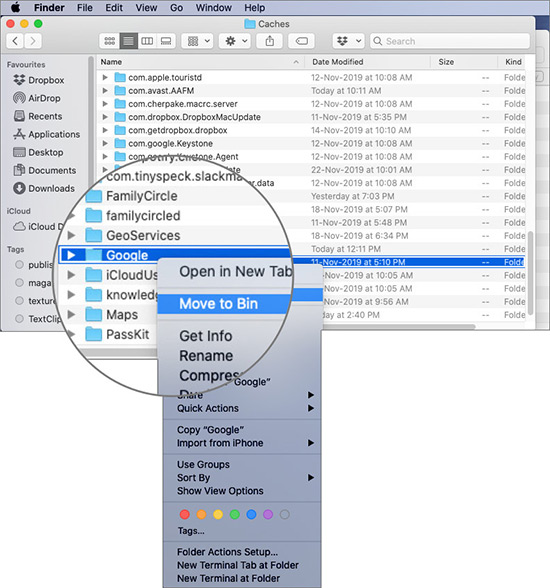550x588 pixels.
Task: Select the TextClip tag in sidebar
Action: 38,319
